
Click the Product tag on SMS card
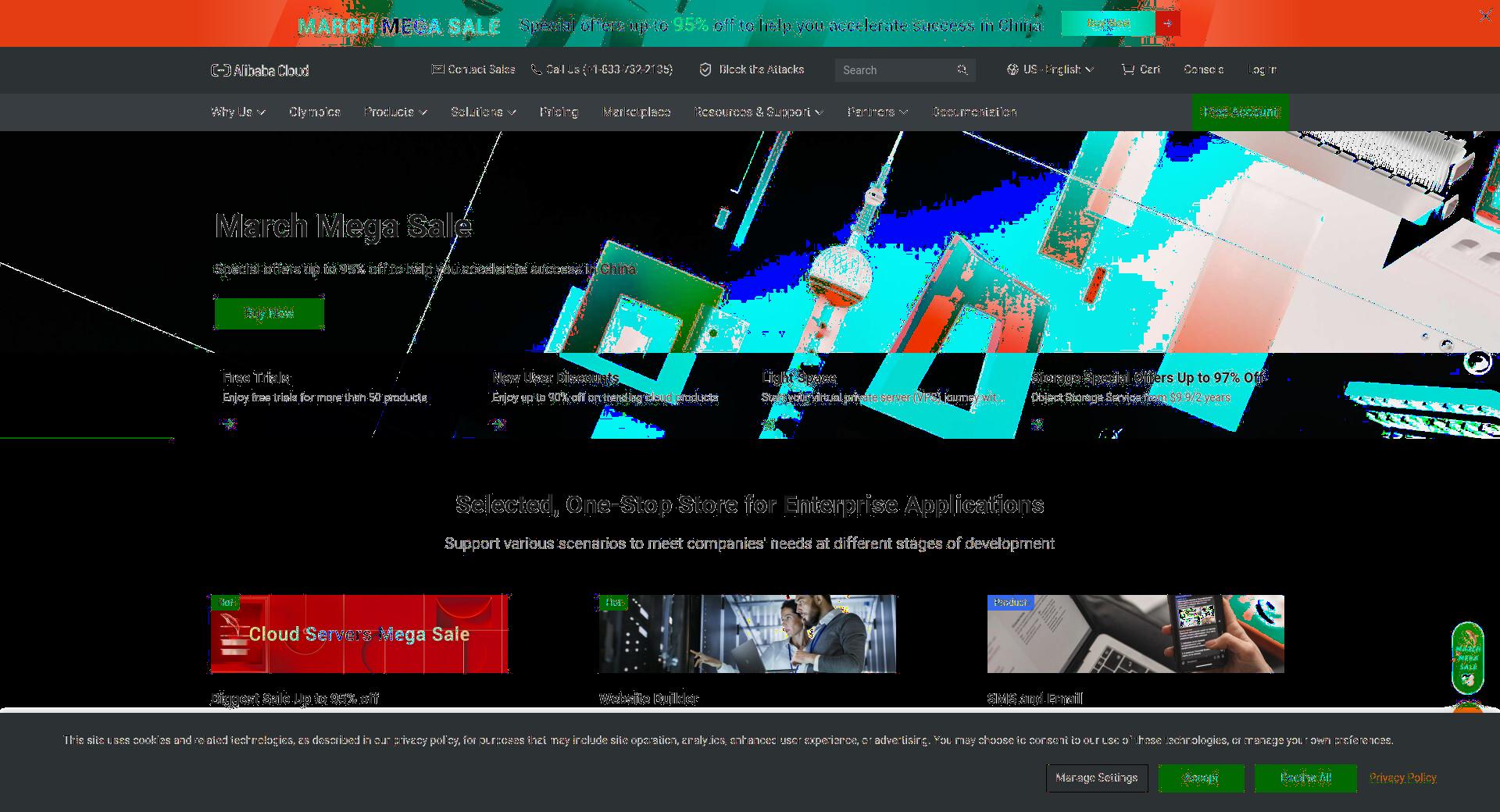pos(1010,602)
